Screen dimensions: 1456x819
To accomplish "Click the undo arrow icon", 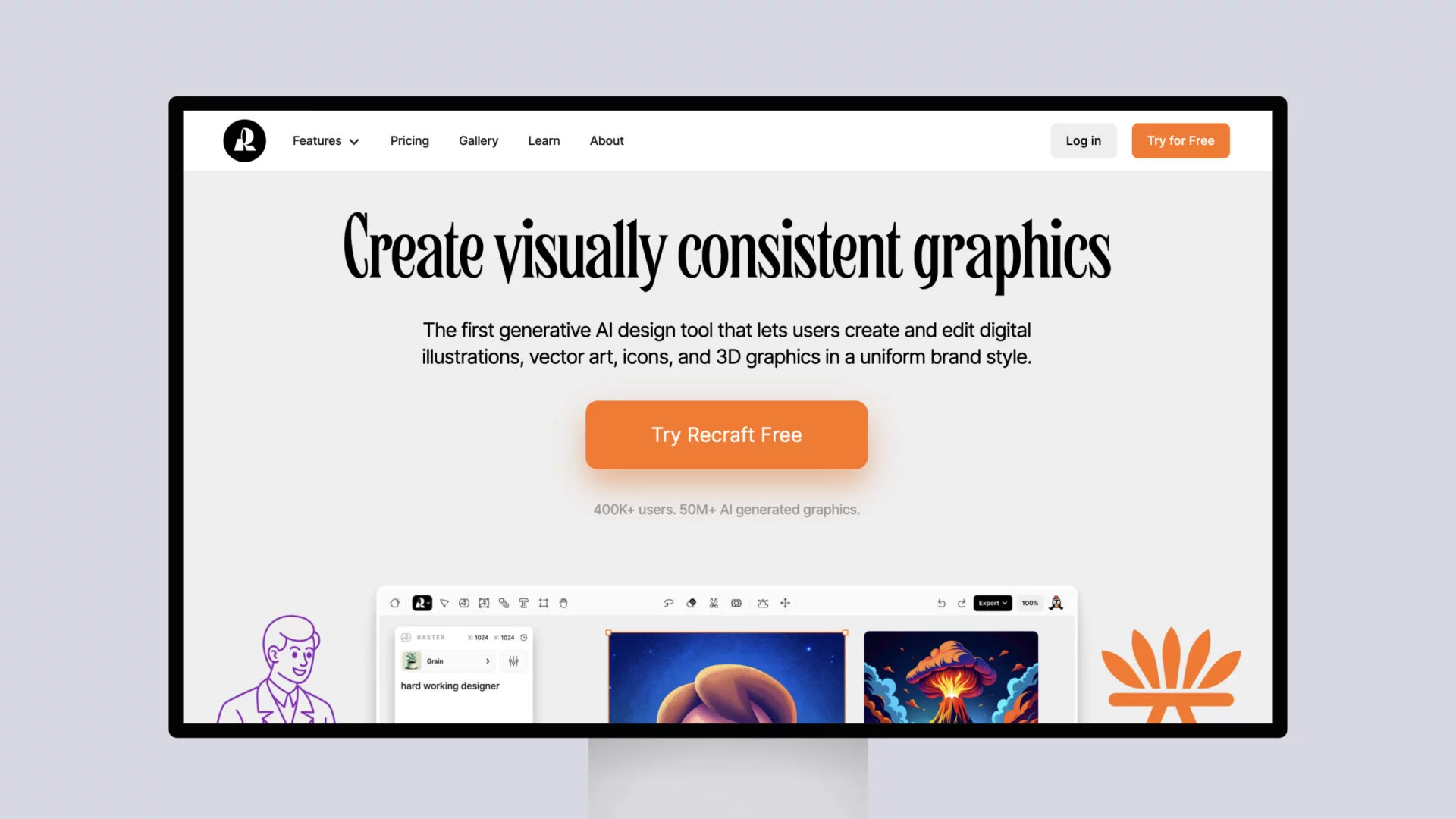I will (x=940, y=603).
